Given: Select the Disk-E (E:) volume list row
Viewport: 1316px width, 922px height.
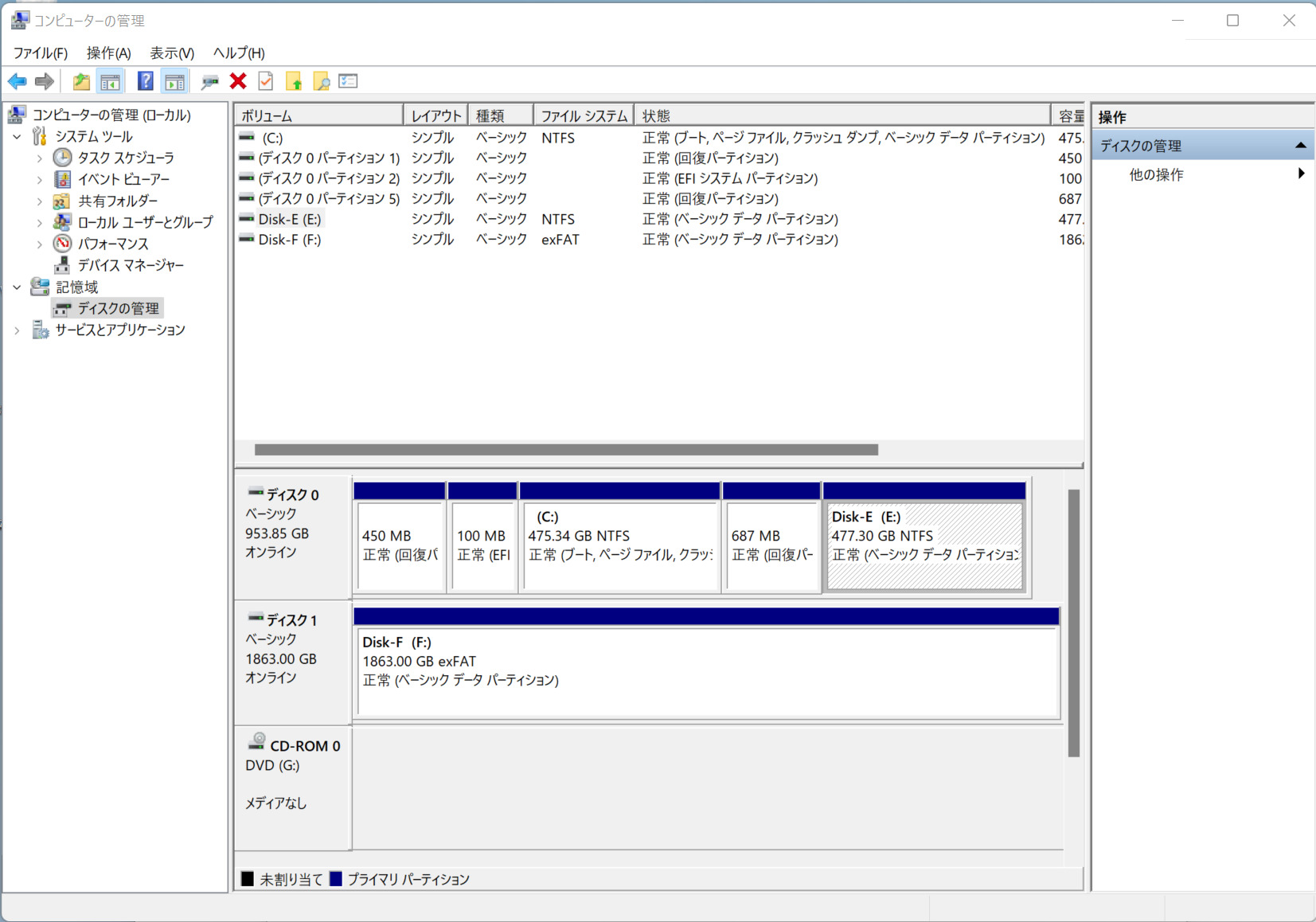Looking at the screenshot, I should pos(659,219).
